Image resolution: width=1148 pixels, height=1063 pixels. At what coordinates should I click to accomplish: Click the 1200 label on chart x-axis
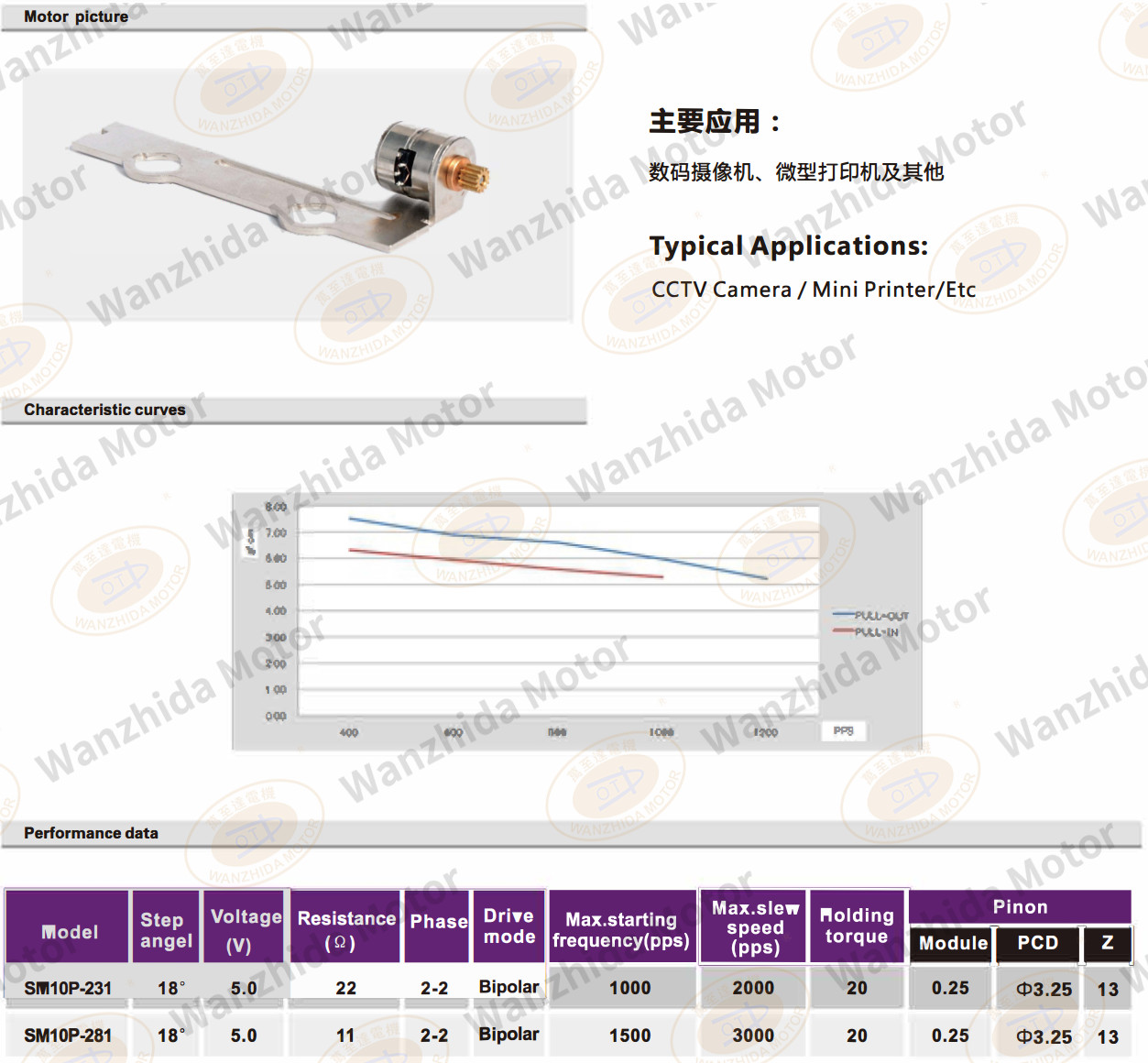tap(765, 732)
